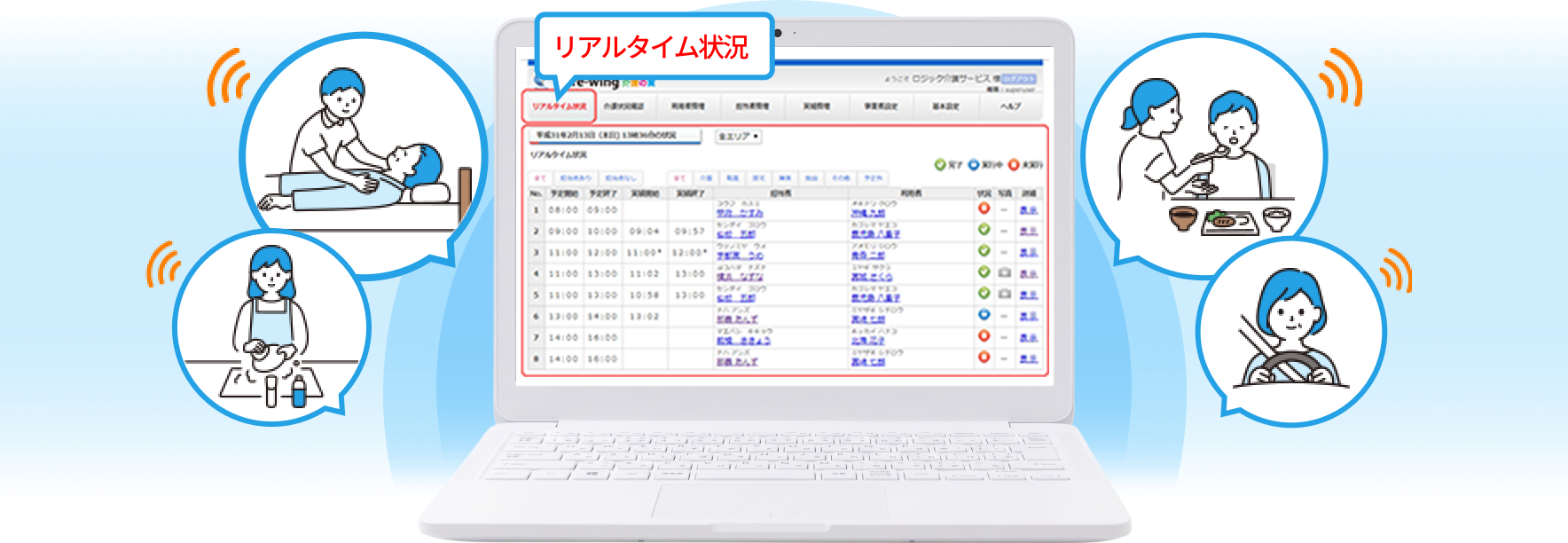Click the blue in-progress status icon in row 6
1568x543 pixels.
click(984, 315)
